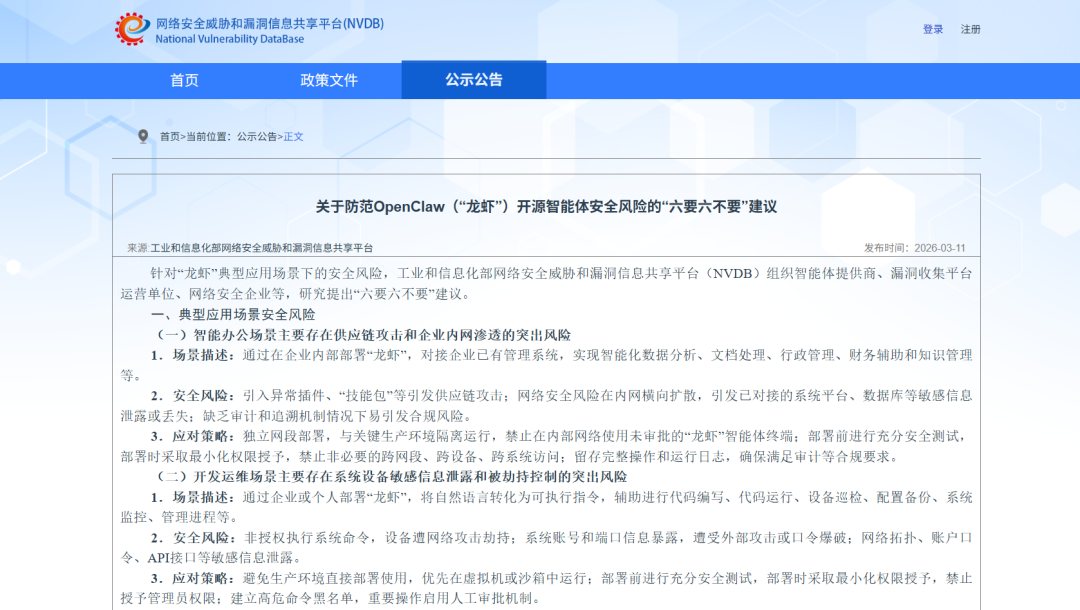
Task: Click the 注册 link
Action: [x=970, y=30]
